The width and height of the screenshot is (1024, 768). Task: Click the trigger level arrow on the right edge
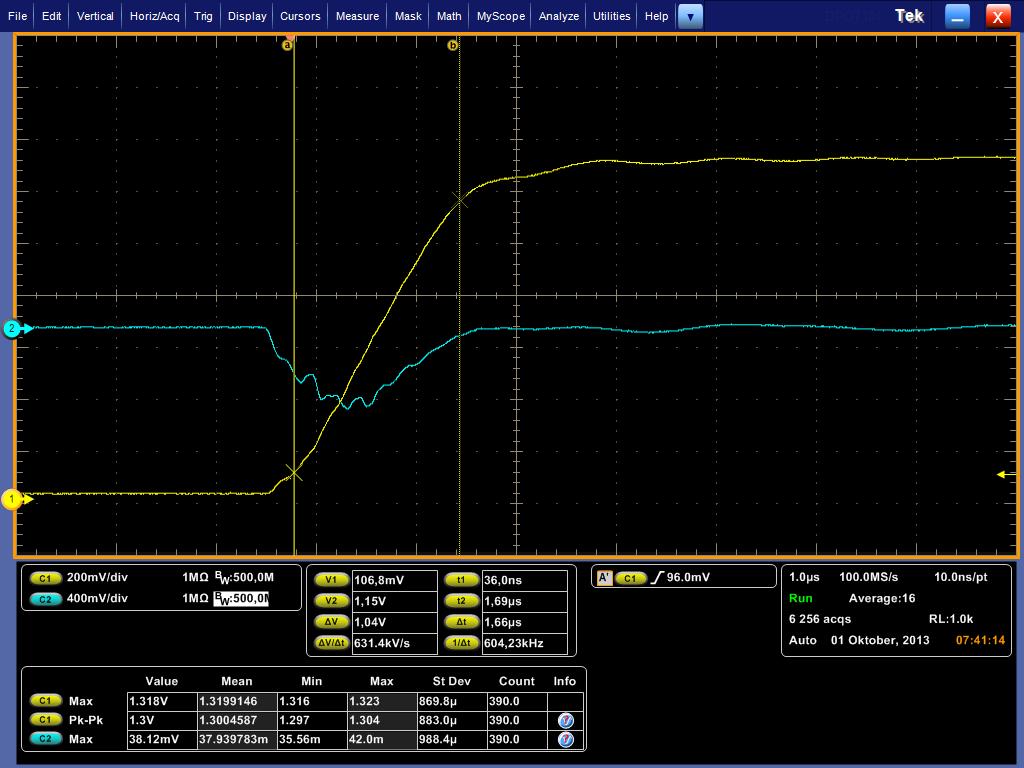click(x=1006, y=475)
